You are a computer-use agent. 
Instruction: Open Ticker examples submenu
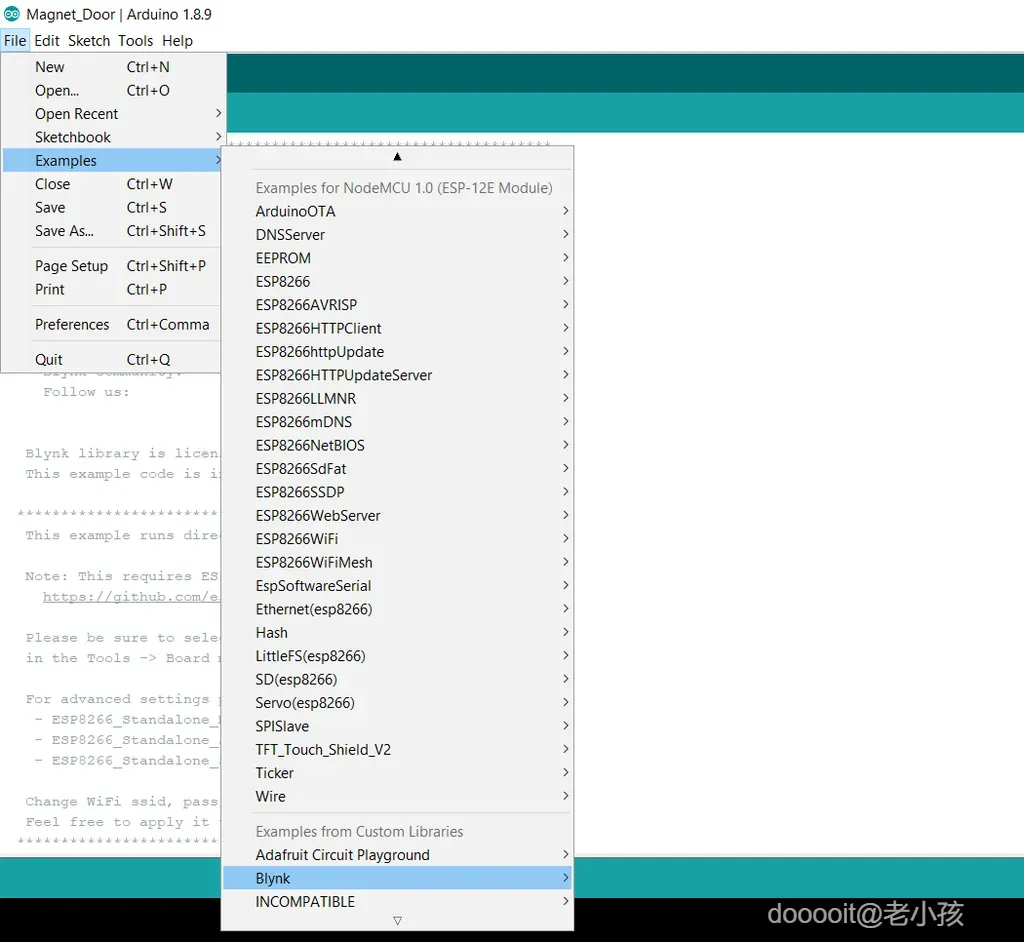coord(397,773)
